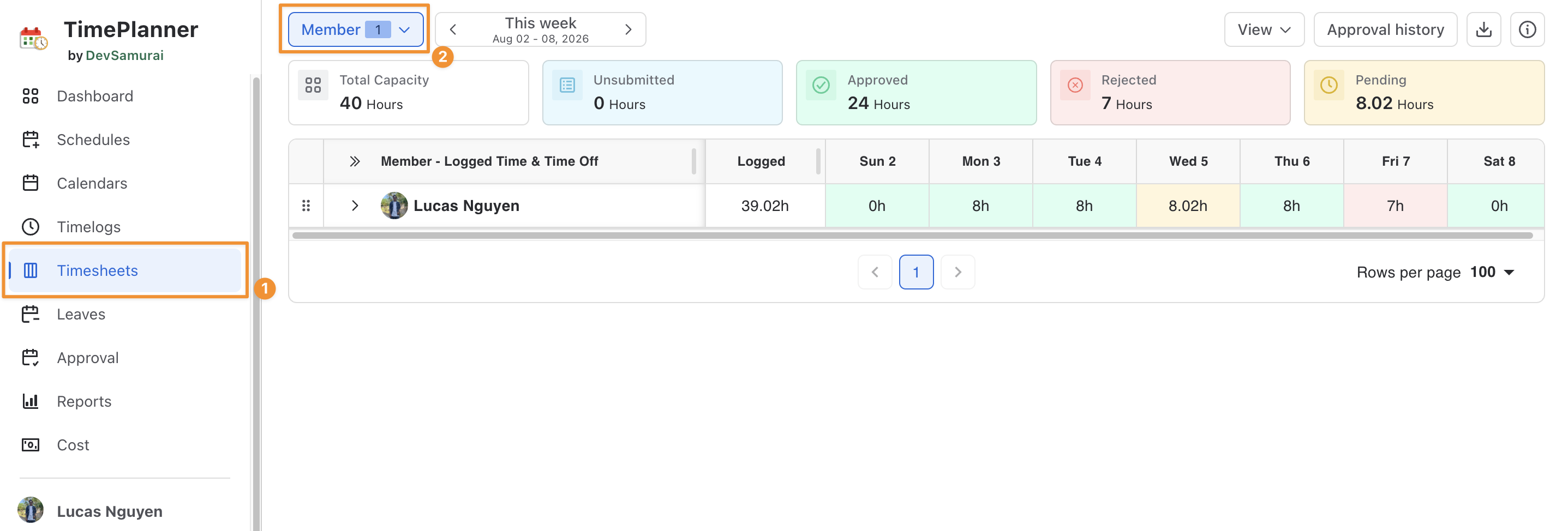This screenshot has height=531, width=1568.
Task: Open Dashboard from the sidebar
Action: (94, 96)
